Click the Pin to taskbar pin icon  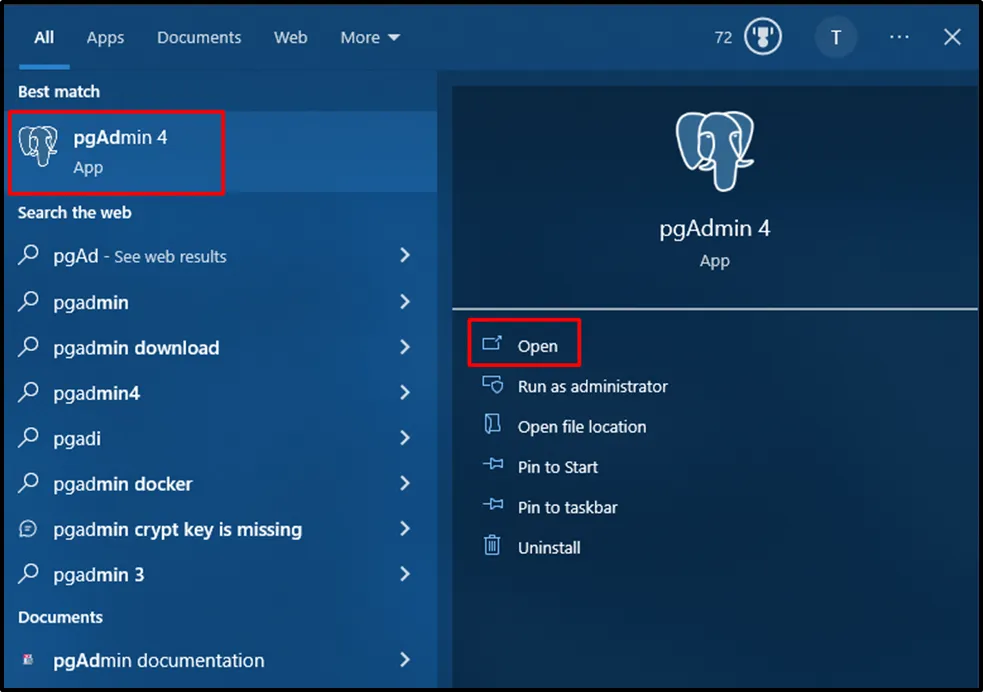[492, 506]
